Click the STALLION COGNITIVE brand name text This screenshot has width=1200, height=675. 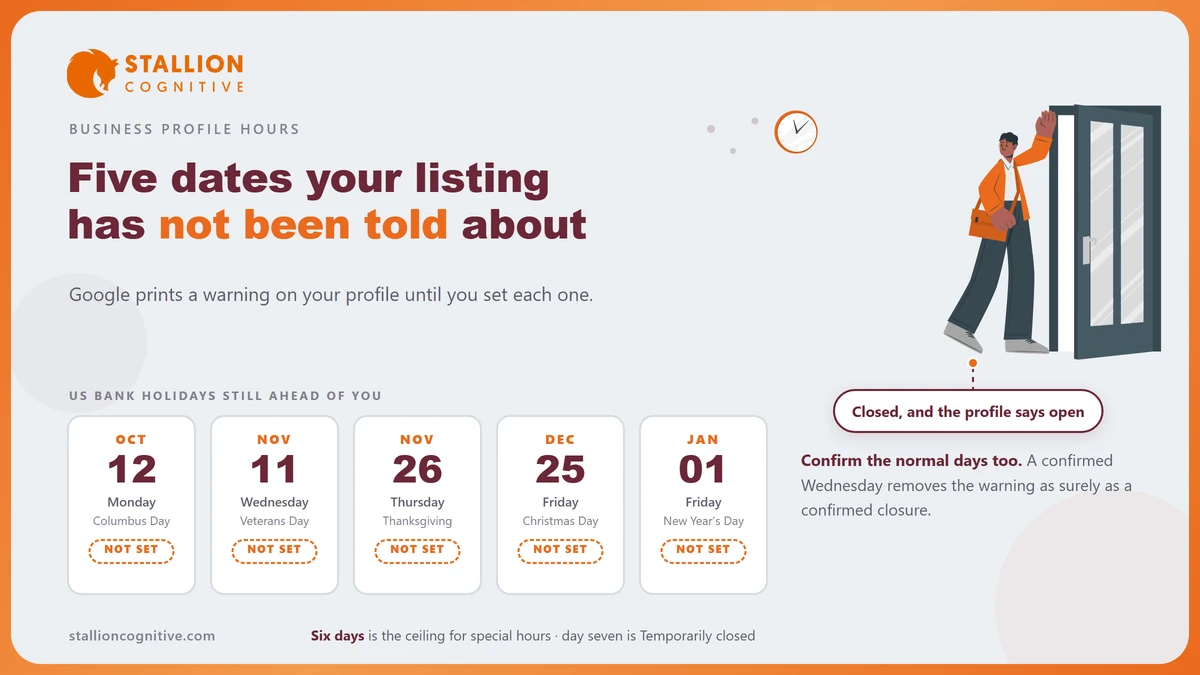point(184,75)
